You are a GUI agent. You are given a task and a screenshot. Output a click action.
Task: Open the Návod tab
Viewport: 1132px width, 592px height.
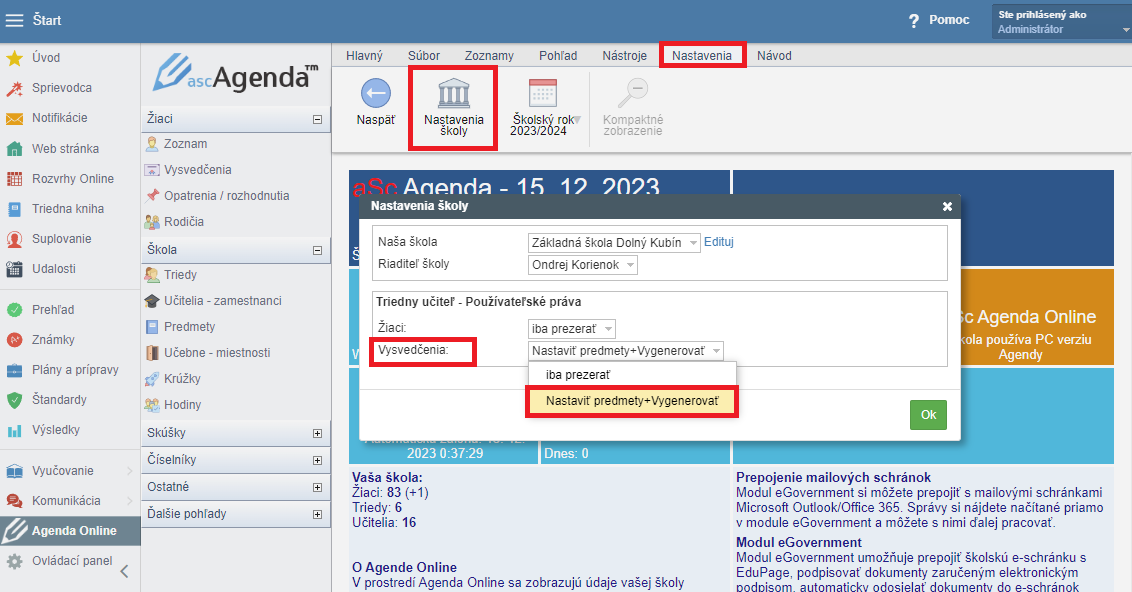coord(774,56)
